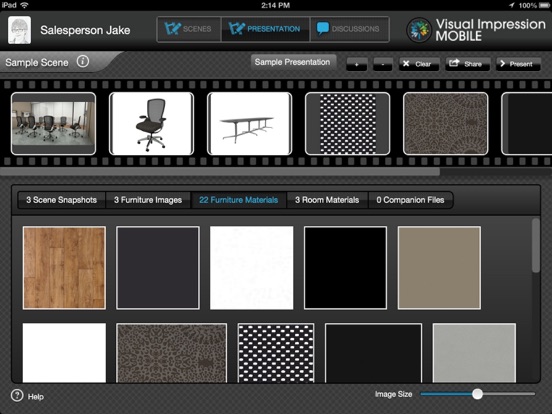Click the plus button to add item
The width and height of the screenshot is (552, 414).
tap(357, 64)
